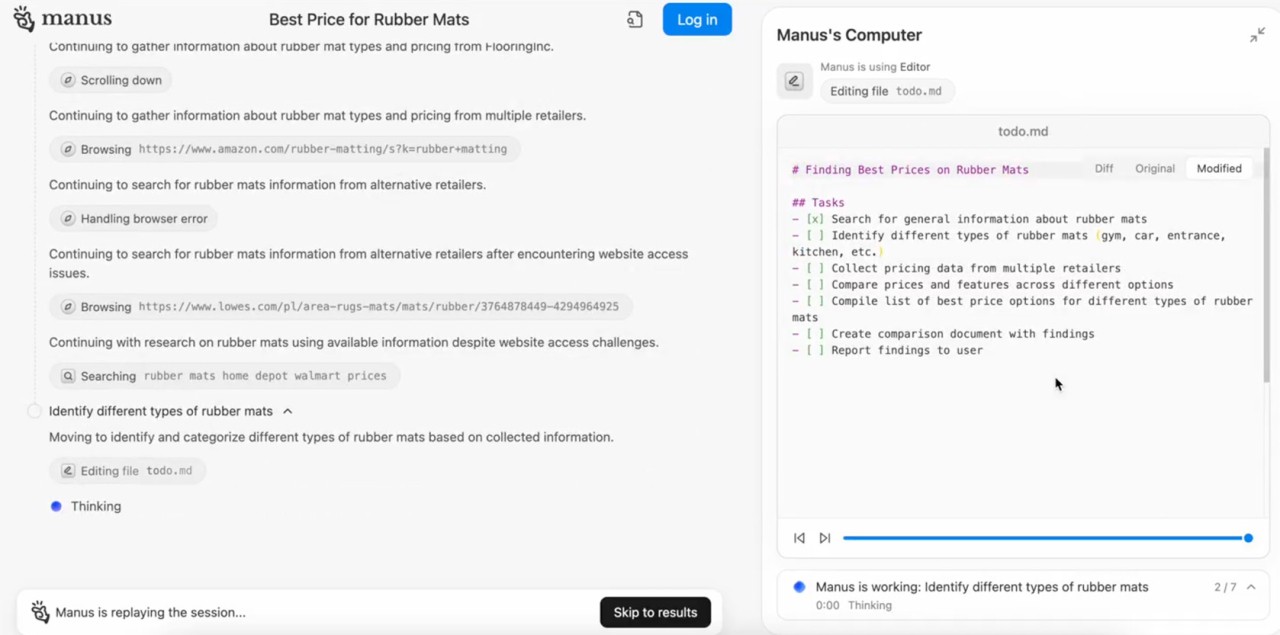Open the document icon beside Log in

(x=635, y=20)
